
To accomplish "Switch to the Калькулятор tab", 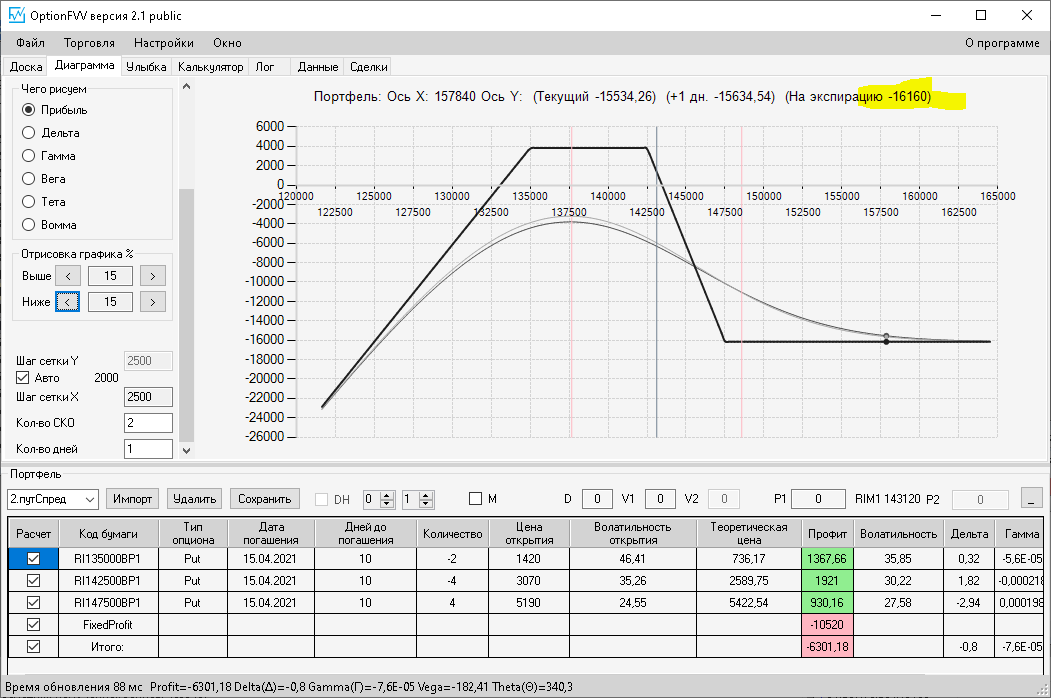I will (x=210, y=66).
